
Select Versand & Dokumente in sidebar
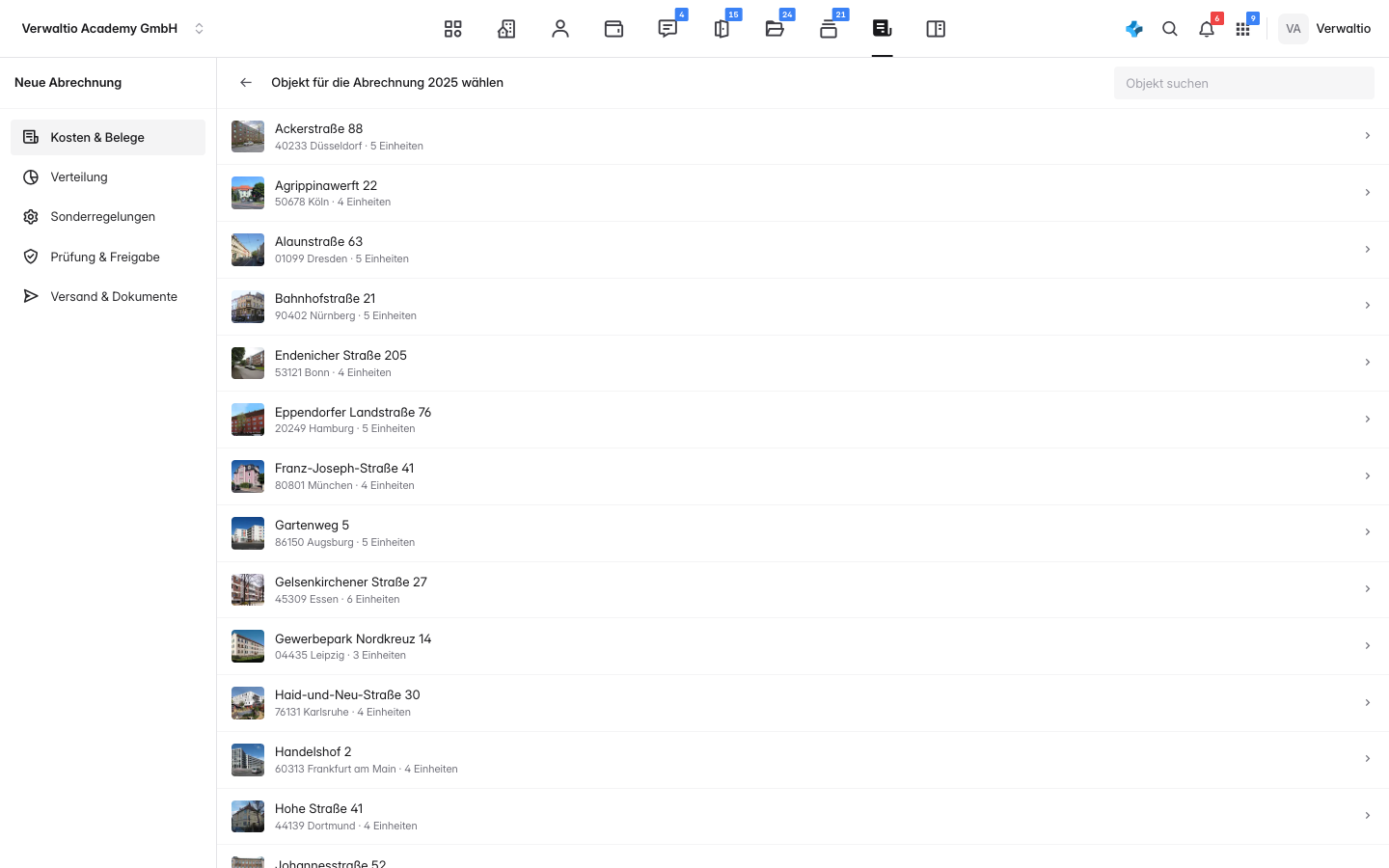(x=108, y=297)
